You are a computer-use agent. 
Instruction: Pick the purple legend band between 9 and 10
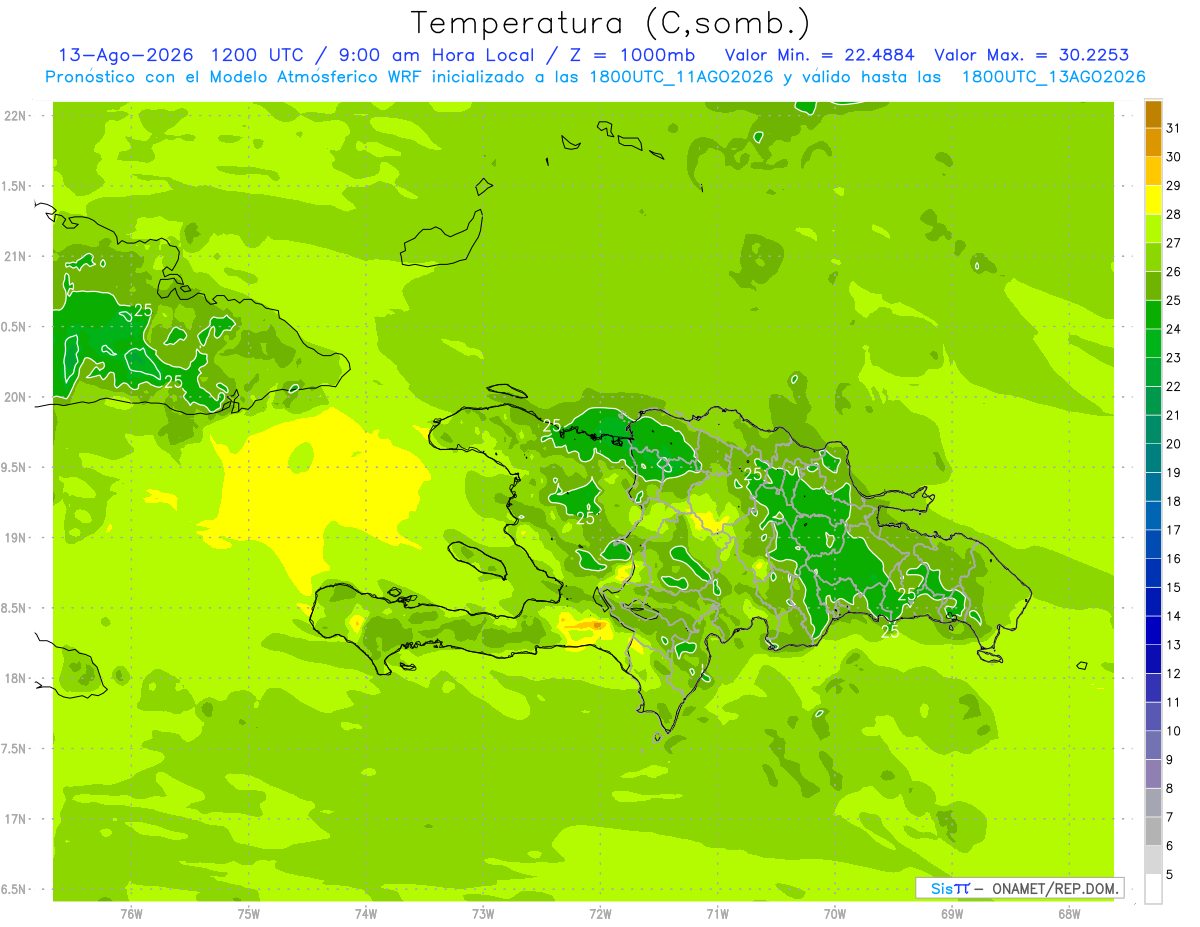pos(1153,745)
